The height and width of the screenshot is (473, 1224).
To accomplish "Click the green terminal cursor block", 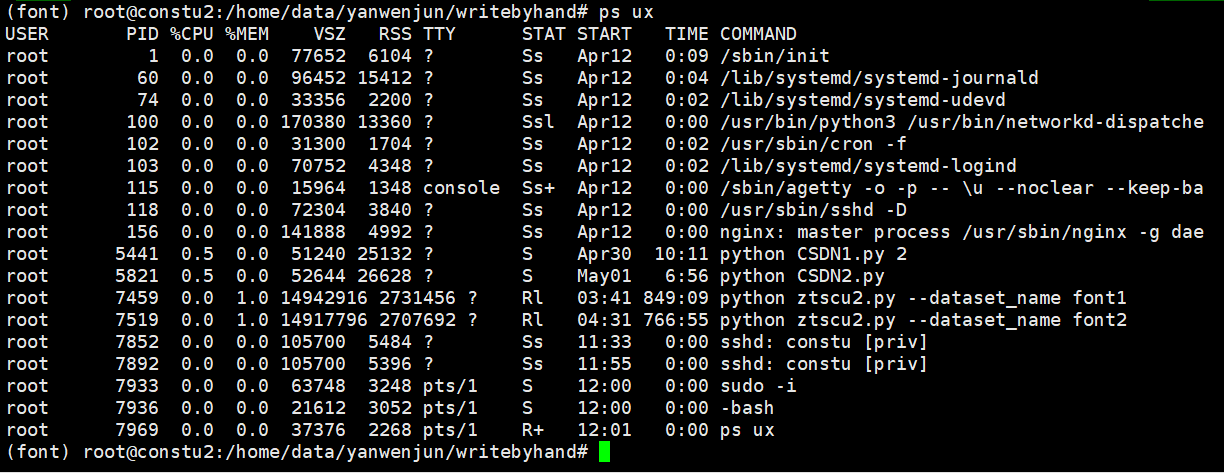I will [604, 452].
